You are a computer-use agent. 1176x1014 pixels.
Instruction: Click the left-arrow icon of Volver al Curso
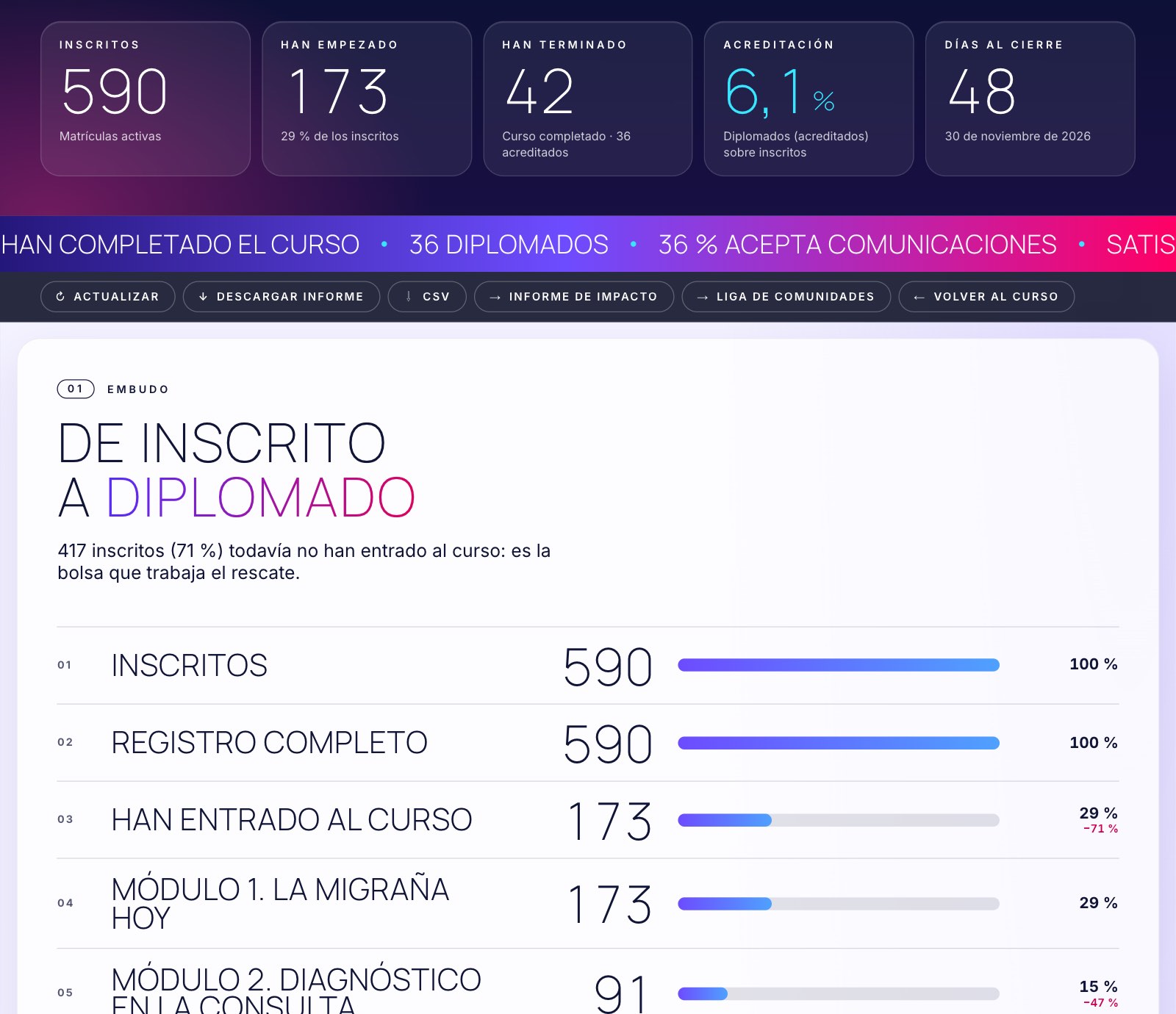pos(919,297)
